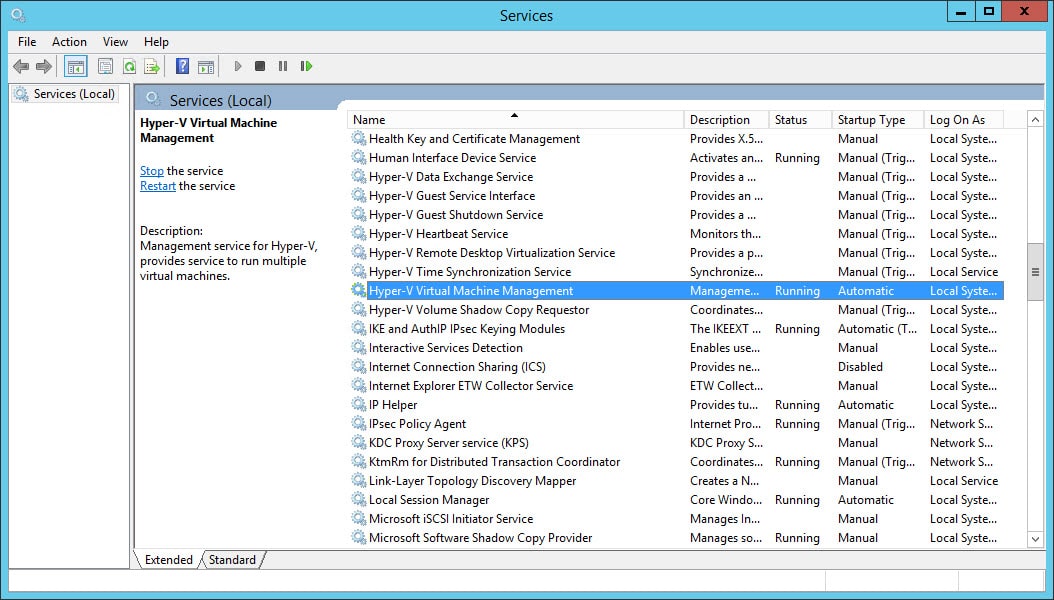
Task: Open Help using the question mark toolbar icon
Action: (x=182, y=66)
